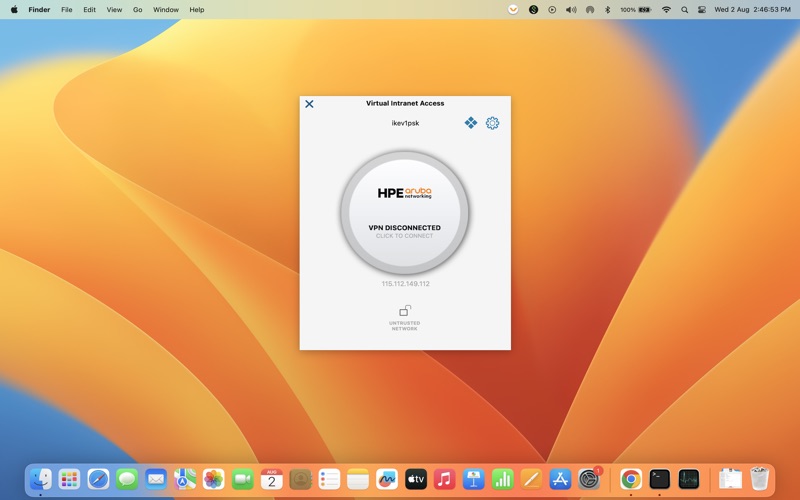Launch Keynote from the Dock
The height and width of the screenshot is (500, 800).
click(x=473, y=479)
